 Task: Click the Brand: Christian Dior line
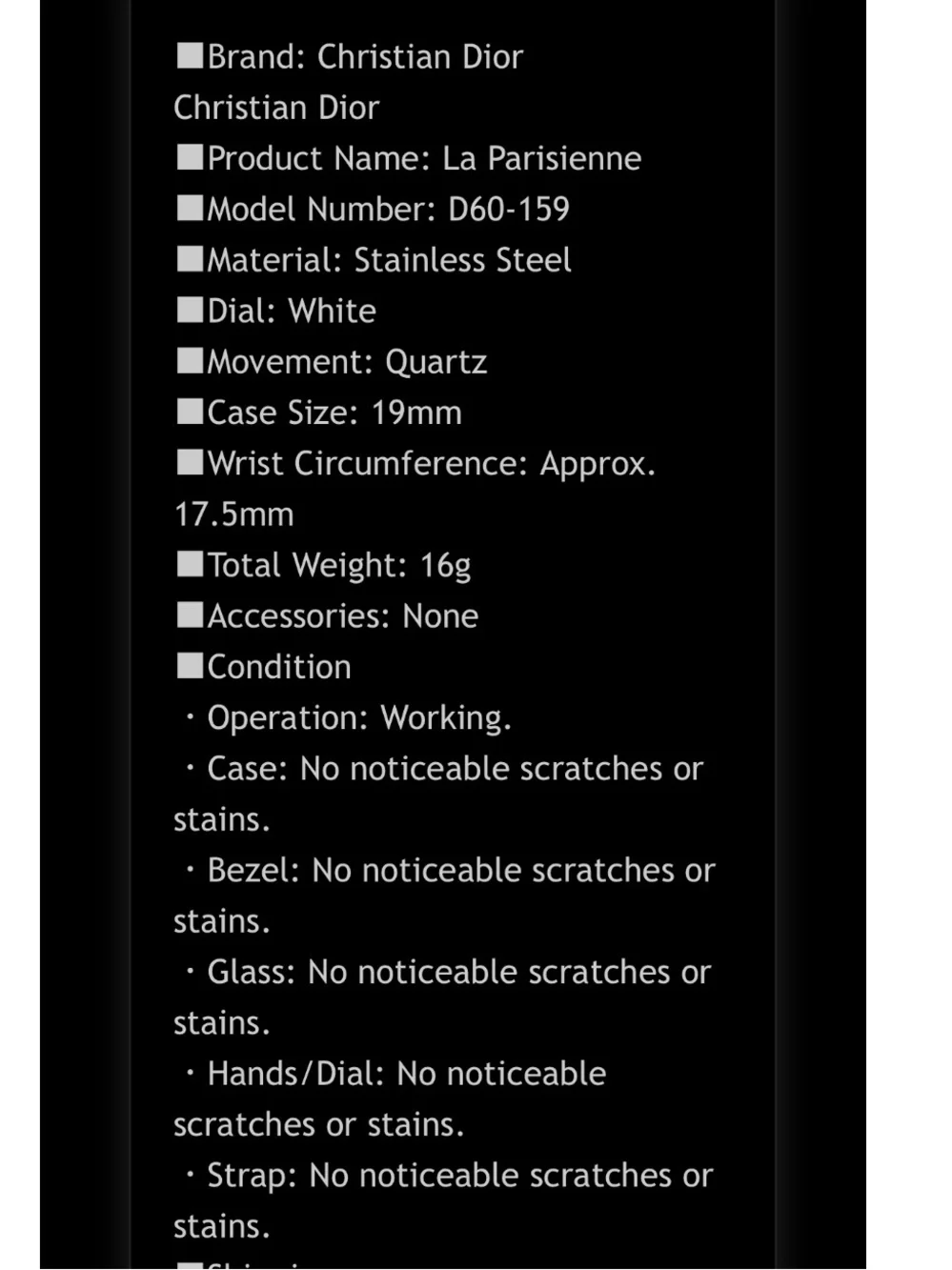349,57
